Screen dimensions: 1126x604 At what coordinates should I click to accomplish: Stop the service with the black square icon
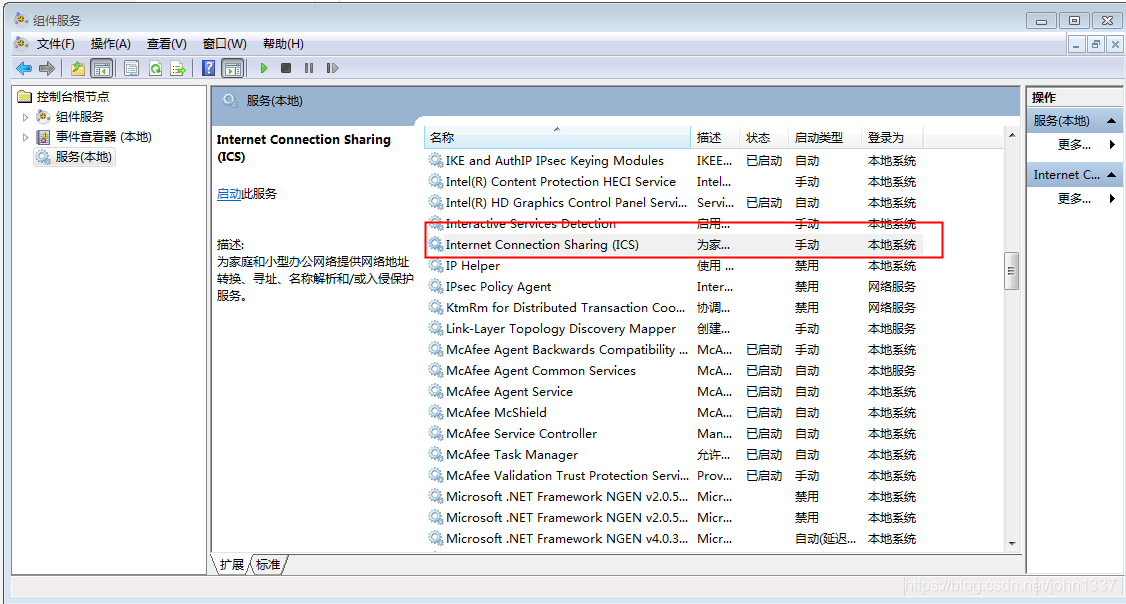click(x=287, y=68)
